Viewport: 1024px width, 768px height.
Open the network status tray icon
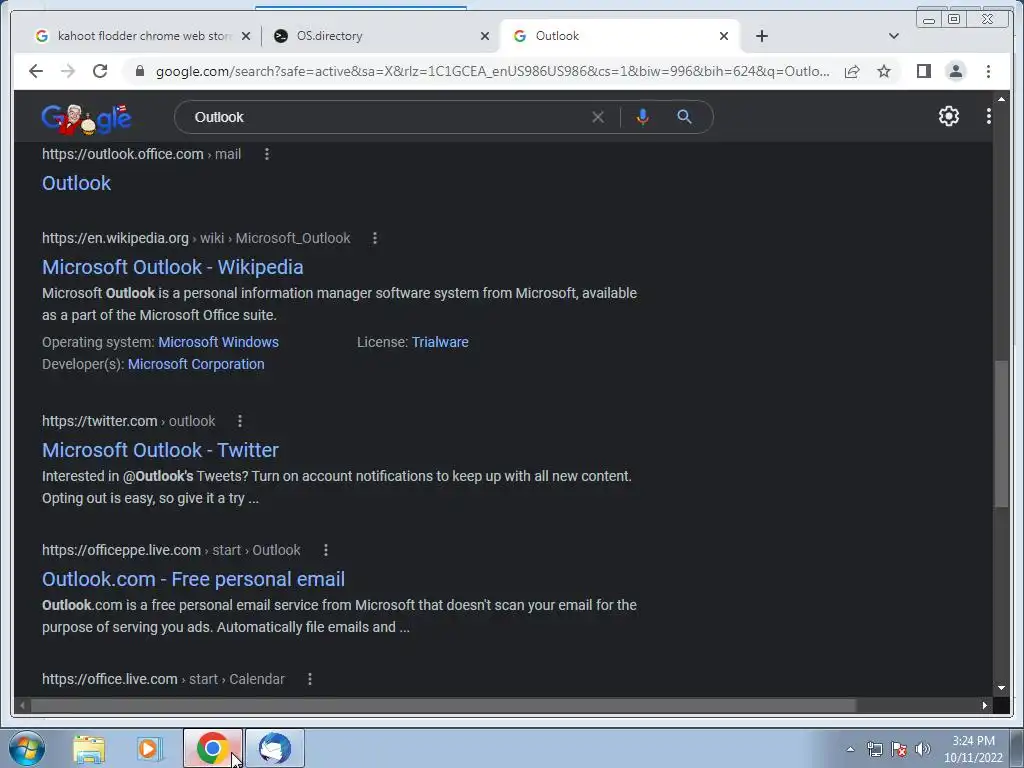tap(874, 749)
